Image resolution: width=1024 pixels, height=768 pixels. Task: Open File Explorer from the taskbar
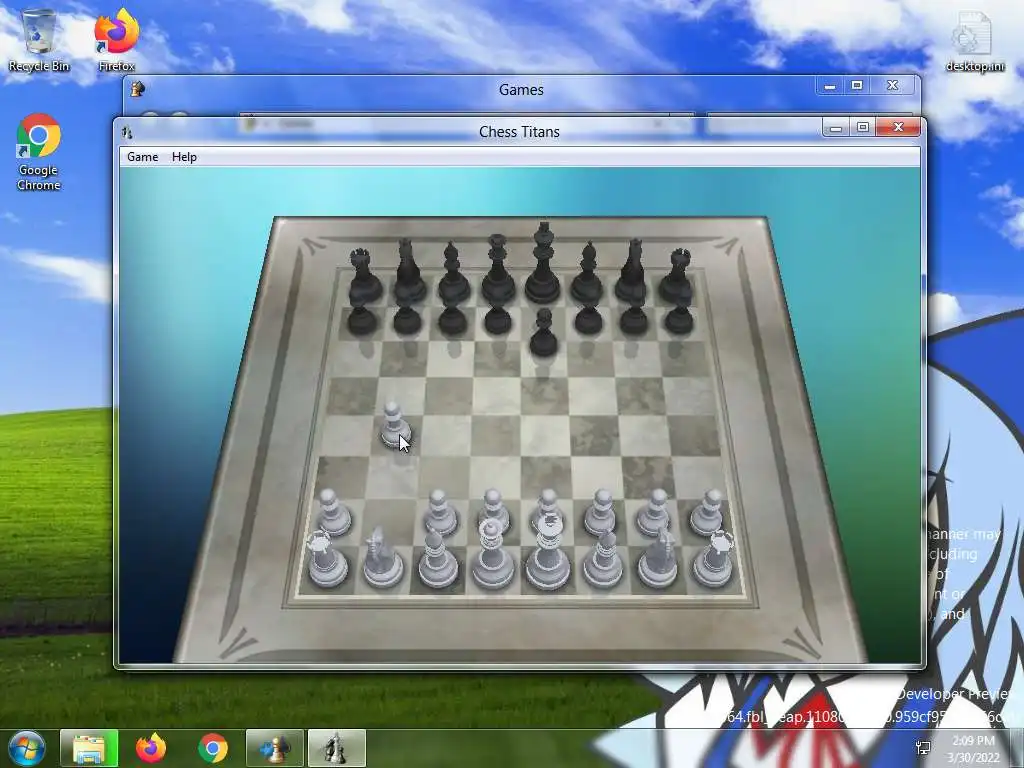[89, 748]
